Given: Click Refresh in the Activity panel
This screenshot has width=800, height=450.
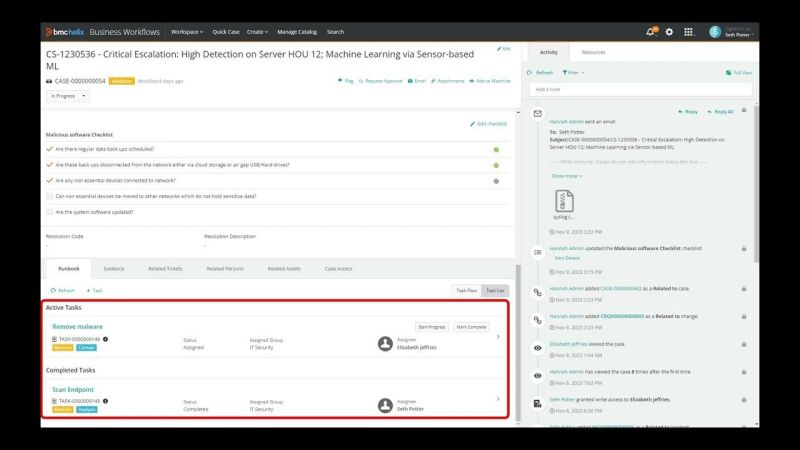Looking at the screenshot, I should 540,72.
